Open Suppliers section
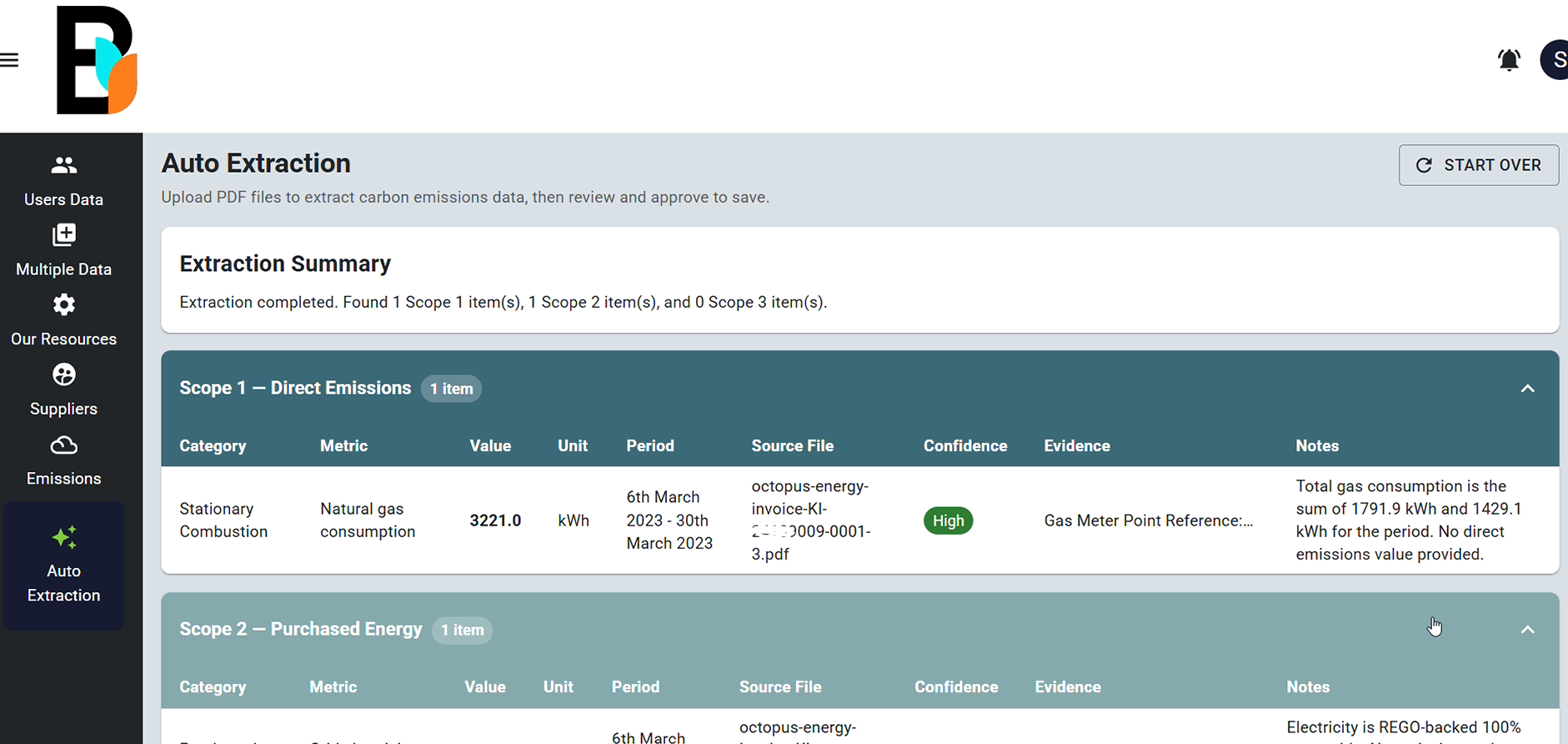The image size is (1568, 744). pos(64,409)
